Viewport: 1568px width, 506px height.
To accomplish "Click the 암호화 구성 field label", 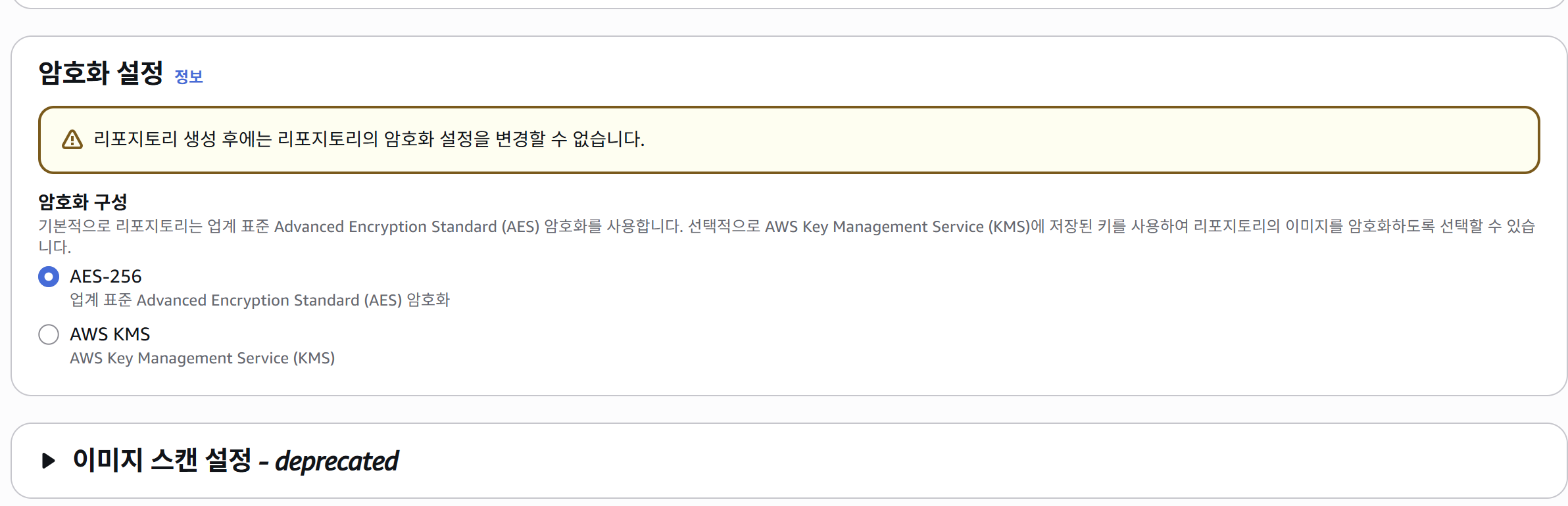I will pos(83,202).
